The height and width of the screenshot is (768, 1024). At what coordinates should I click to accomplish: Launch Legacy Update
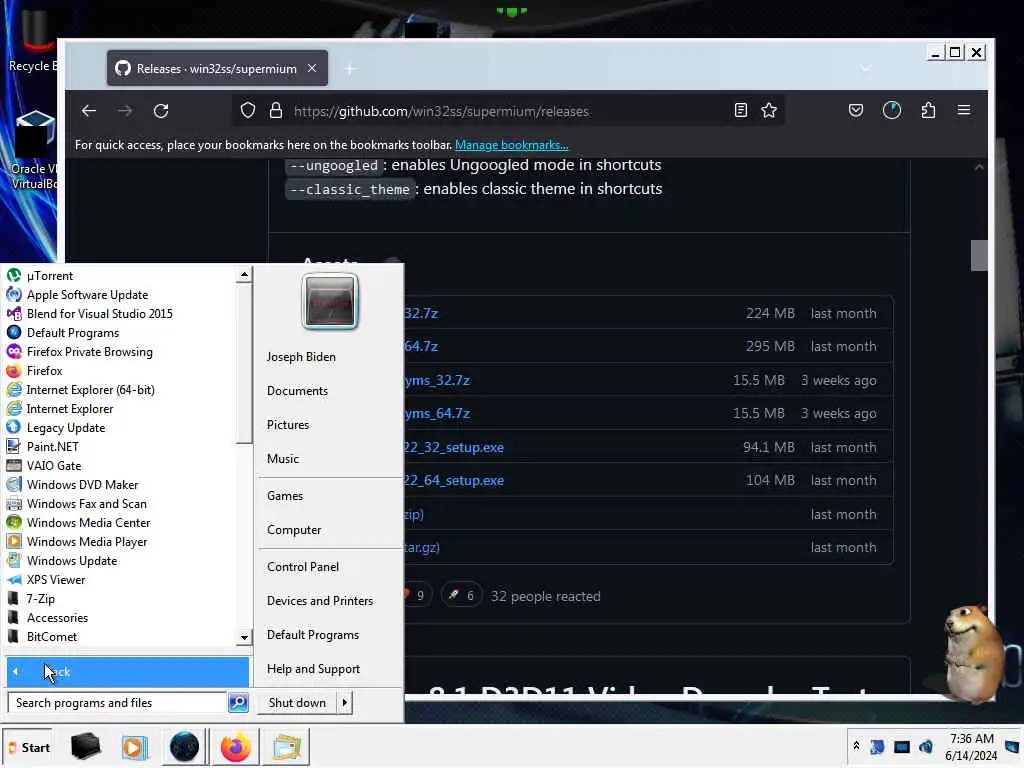pos(65,428)
